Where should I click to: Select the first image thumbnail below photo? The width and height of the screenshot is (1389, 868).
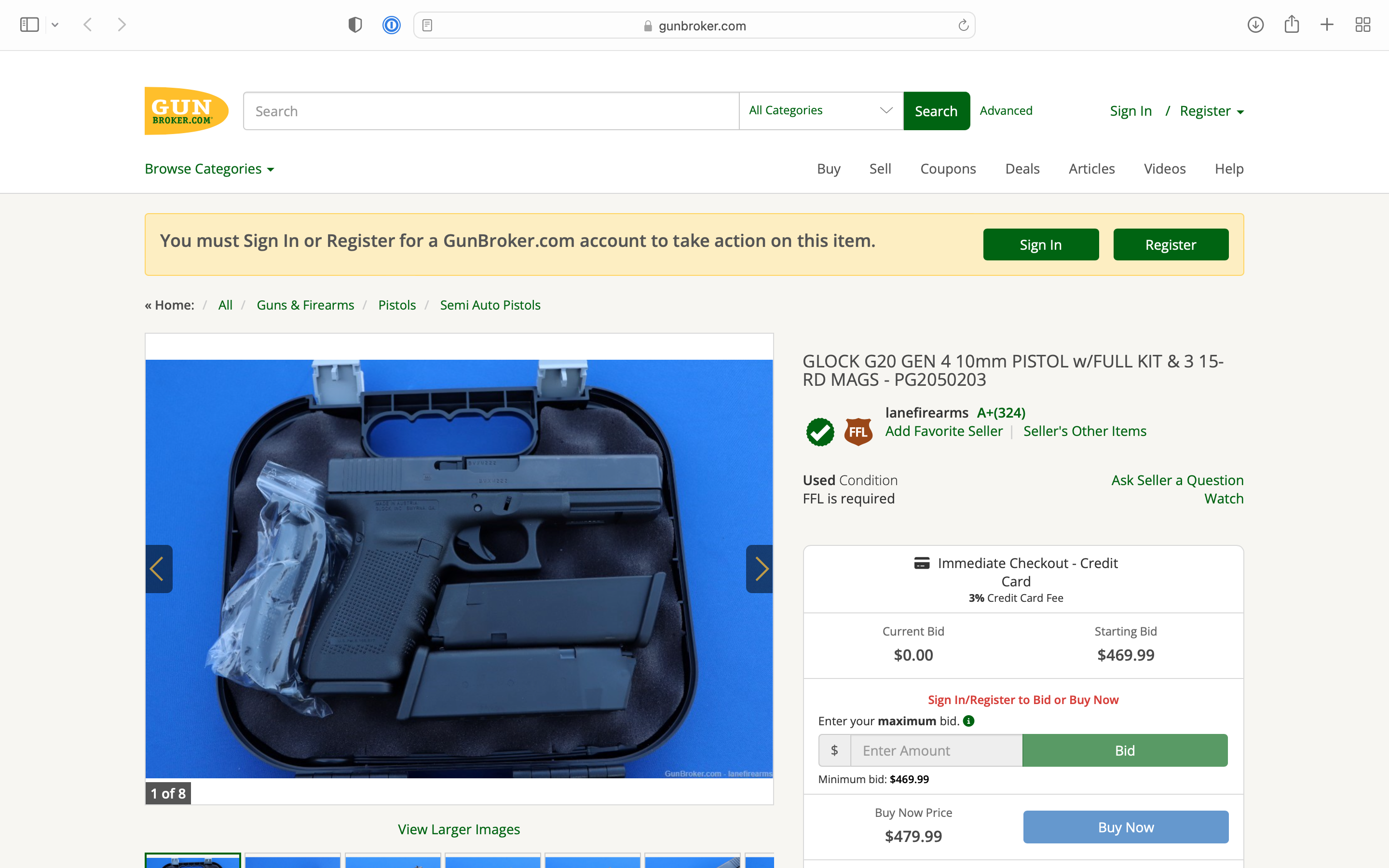(x=193, y=861)
